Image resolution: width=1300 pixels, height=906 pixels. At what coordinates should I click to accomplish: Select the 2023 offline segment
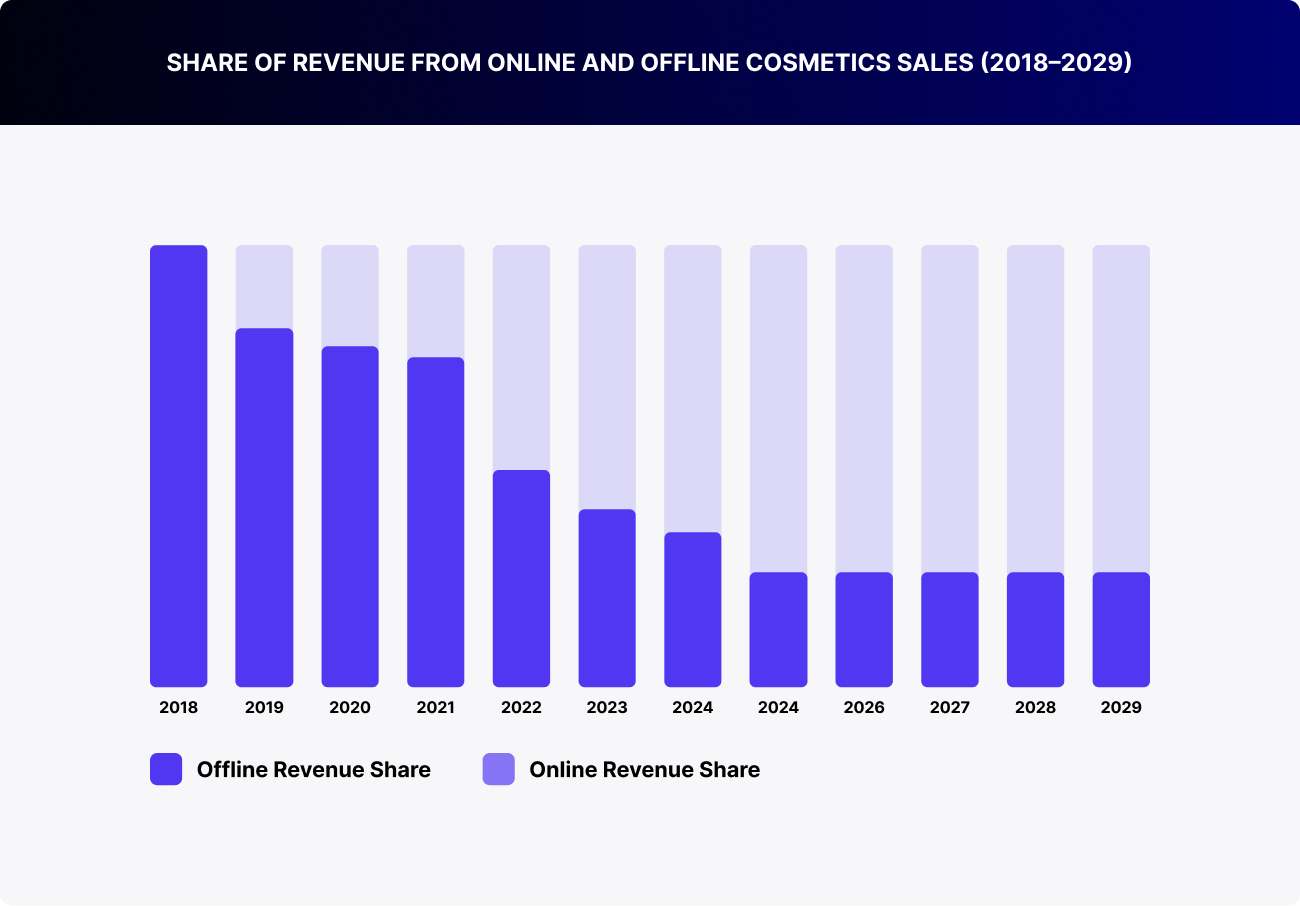pyautogui.click(x=607, y=595)
